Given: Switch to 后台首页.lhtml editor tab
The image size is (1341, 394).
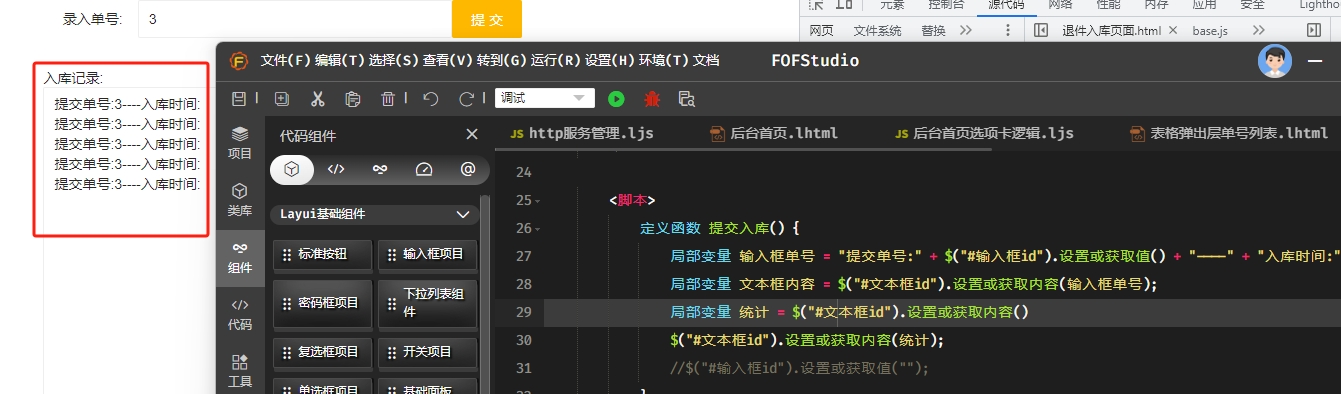Looking at the screenshot, I should [x=774, y=133].
